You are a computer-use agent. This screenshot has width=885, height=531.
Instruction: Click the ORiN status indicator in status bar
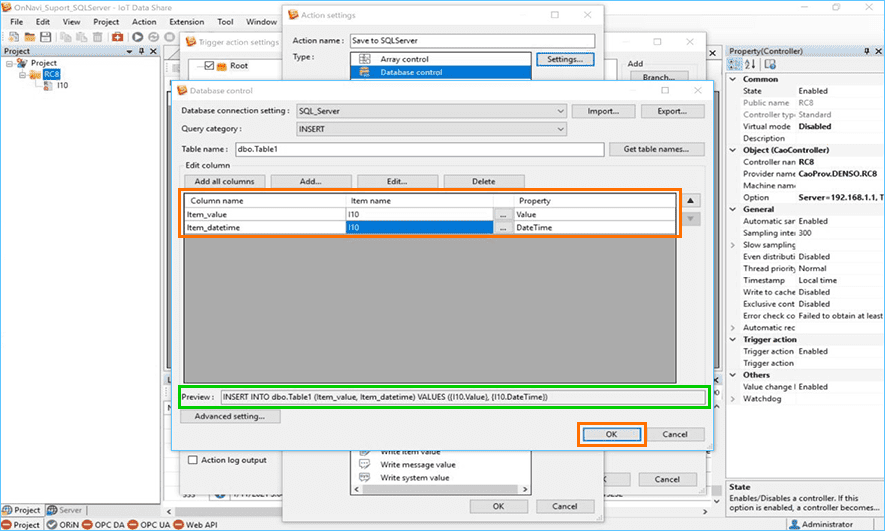click(51, 524)
